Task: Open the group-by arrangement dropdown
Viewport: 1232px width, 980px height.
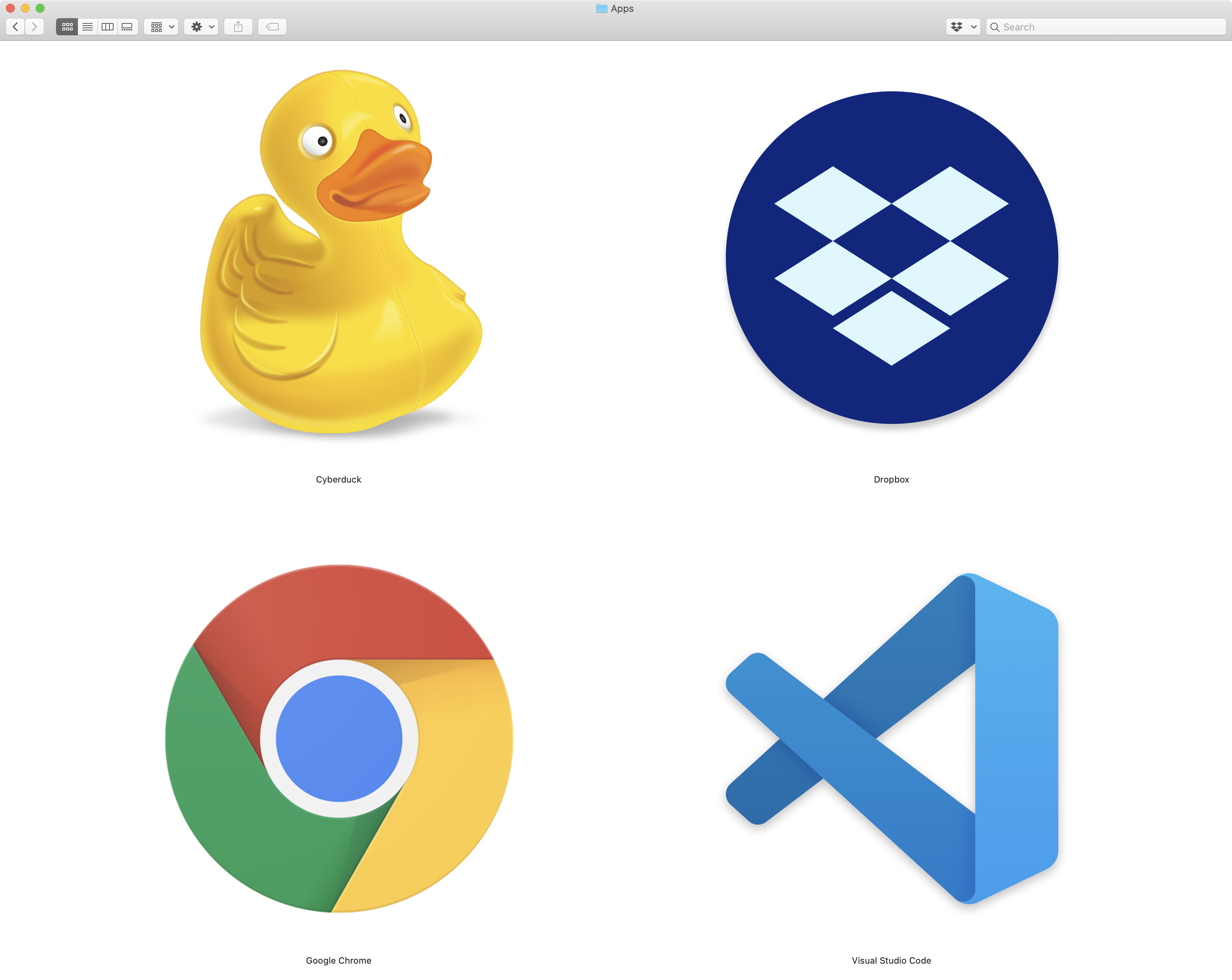Action: [x=162, y=27]
